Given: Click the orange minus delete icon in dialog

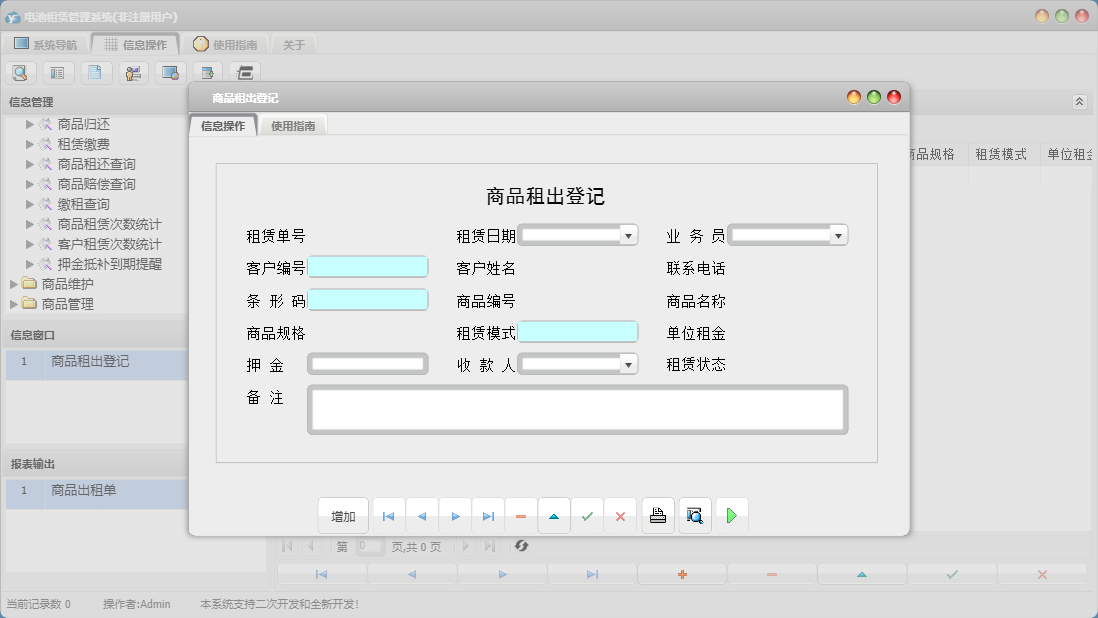Looking at the screenshot, I should pos(521,516).
